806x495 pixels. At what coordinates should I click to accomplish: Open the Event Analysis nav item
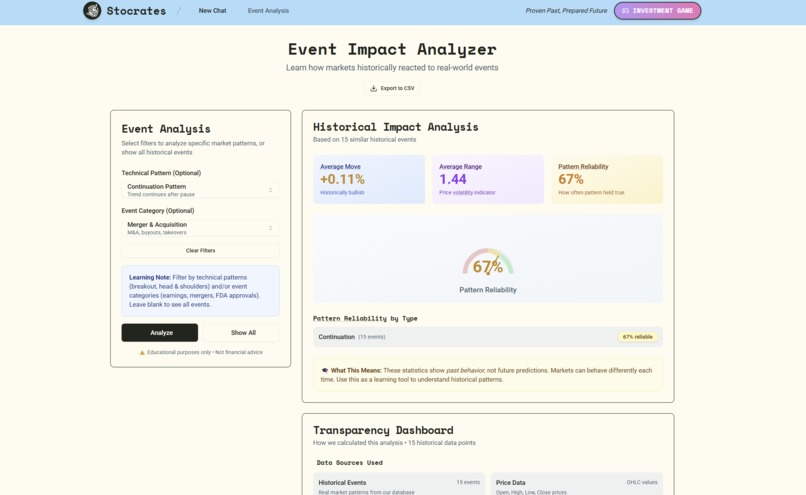[268, 10]
